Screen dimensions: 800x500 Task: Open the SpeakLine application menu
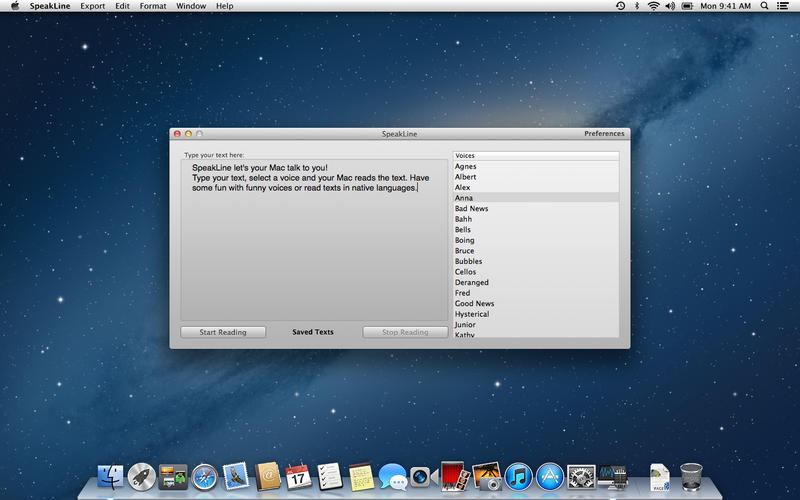49,6
